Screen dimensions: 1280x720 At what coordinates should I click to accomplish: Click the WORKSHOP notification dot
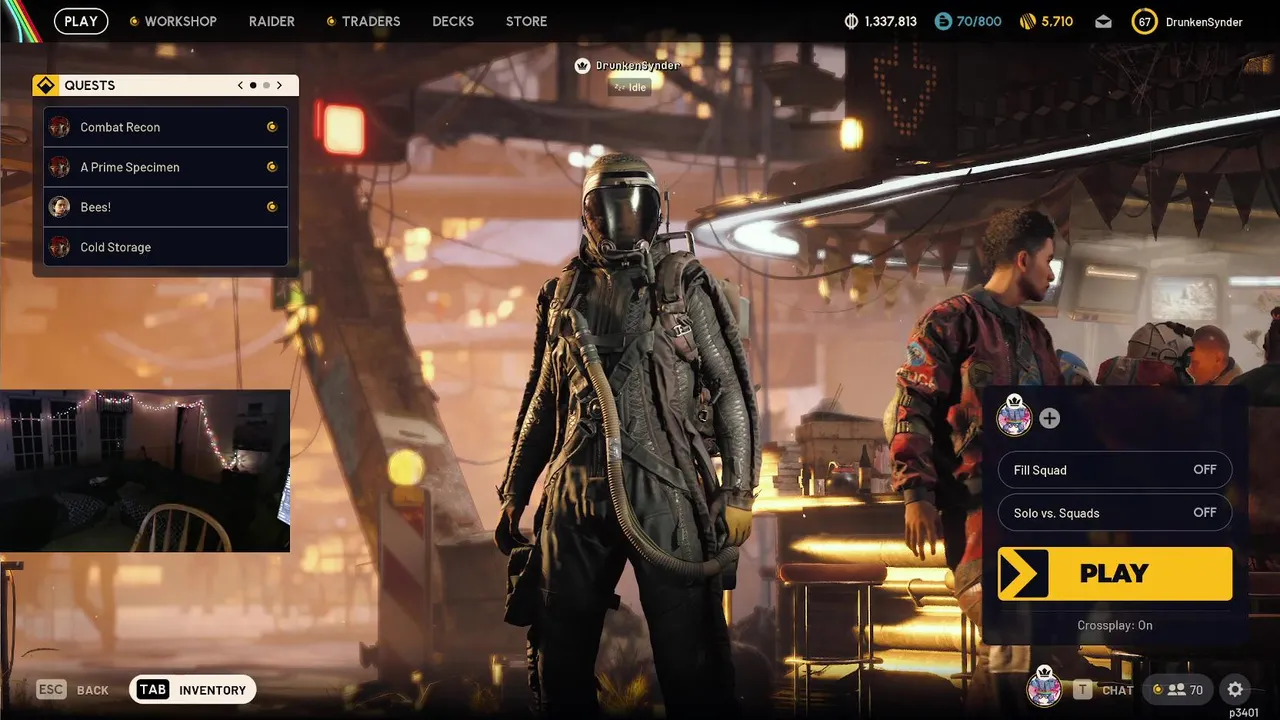[134, 21]
